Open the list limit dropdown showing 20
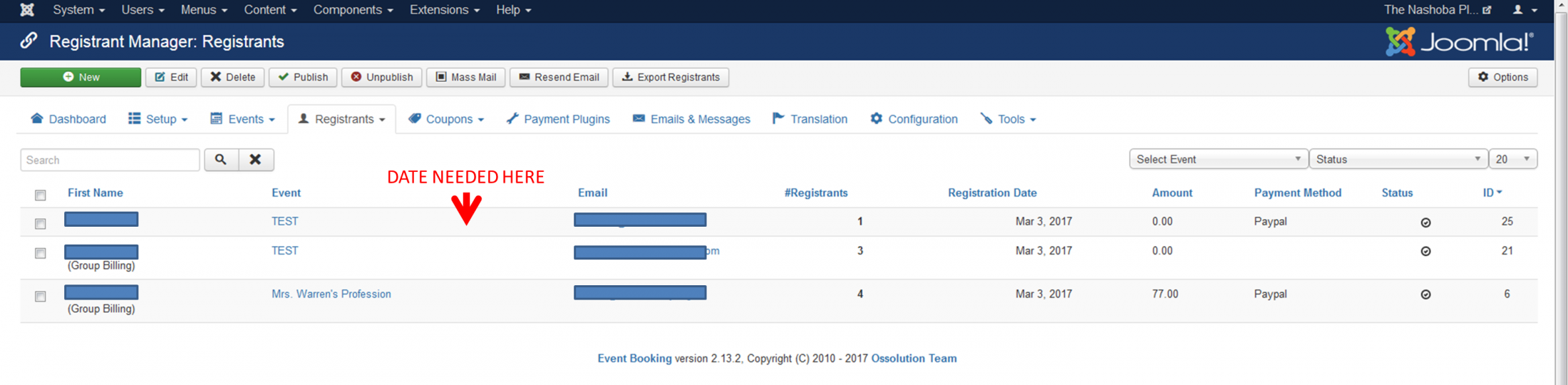This screenshot has width=1568, height=385. click(x=1512, y=159)
